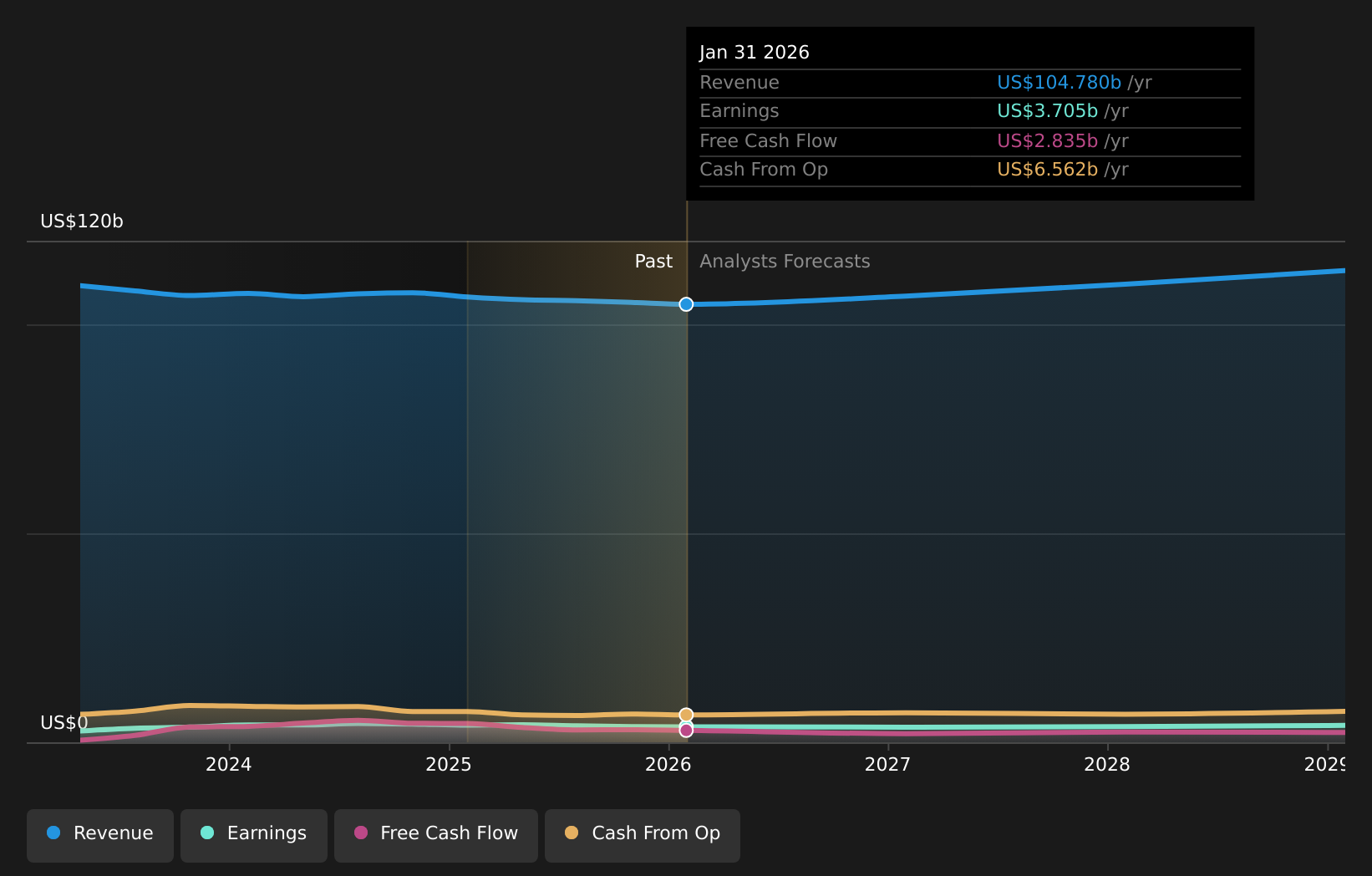This screenshot has height=876, width=1372.
Task: Click the Cash From Op legend dot icon
Action: click(572, 833)
